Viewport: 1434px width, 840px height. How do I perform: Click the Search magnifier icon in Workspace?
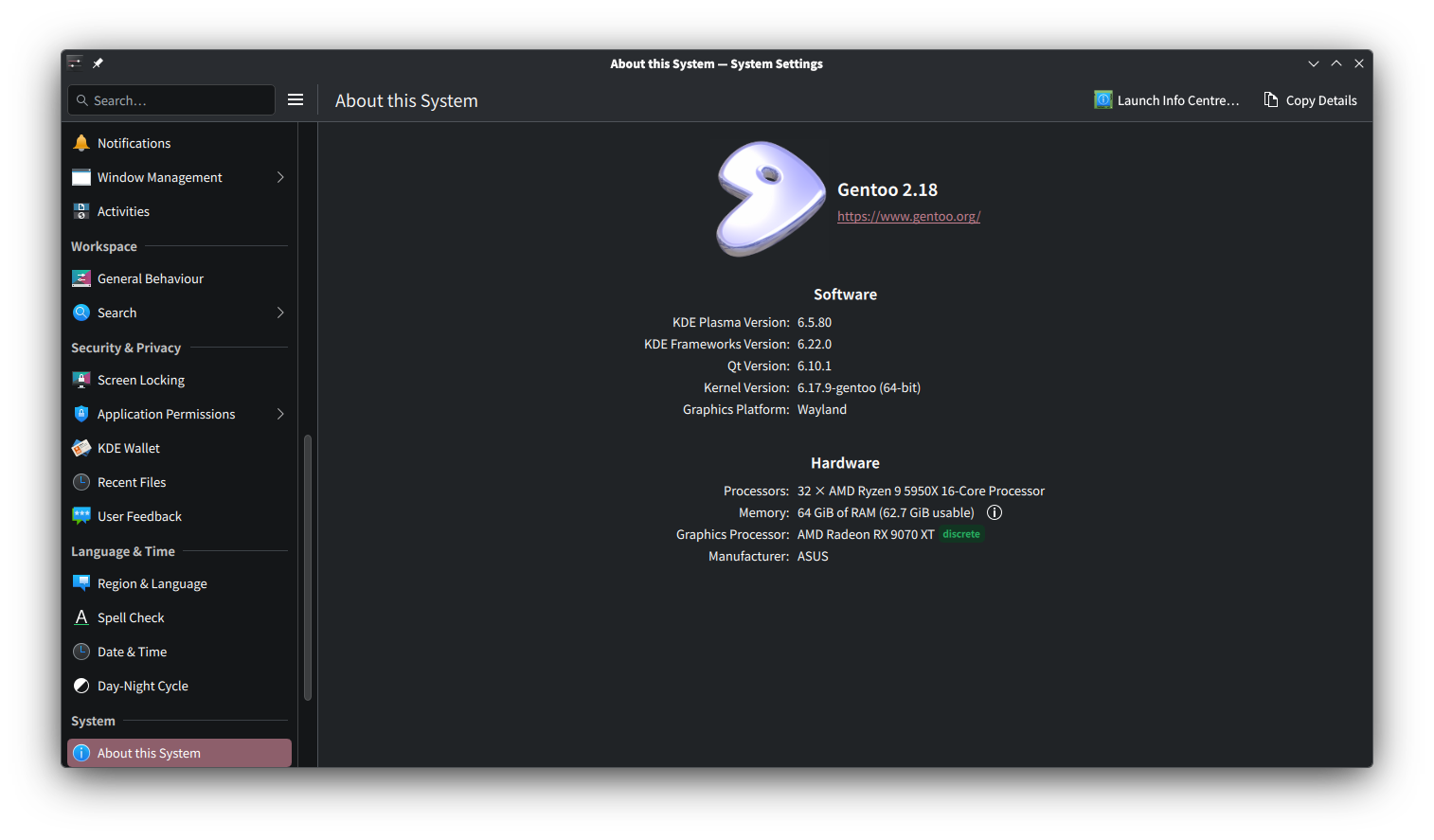click(81, 313)
